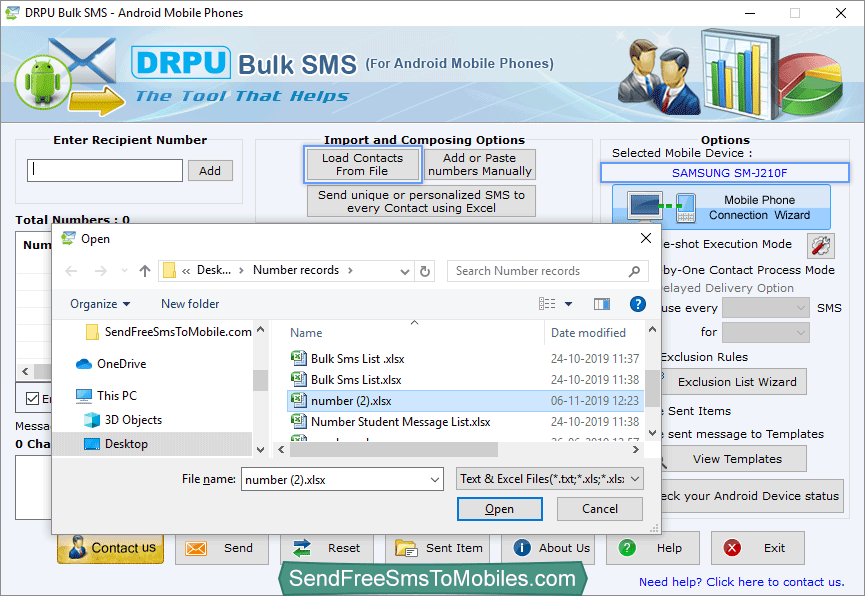This screenshot has width=865, height=596.
Task: Select 3D Objects in the navigation pane
Action: coord(122,420)
